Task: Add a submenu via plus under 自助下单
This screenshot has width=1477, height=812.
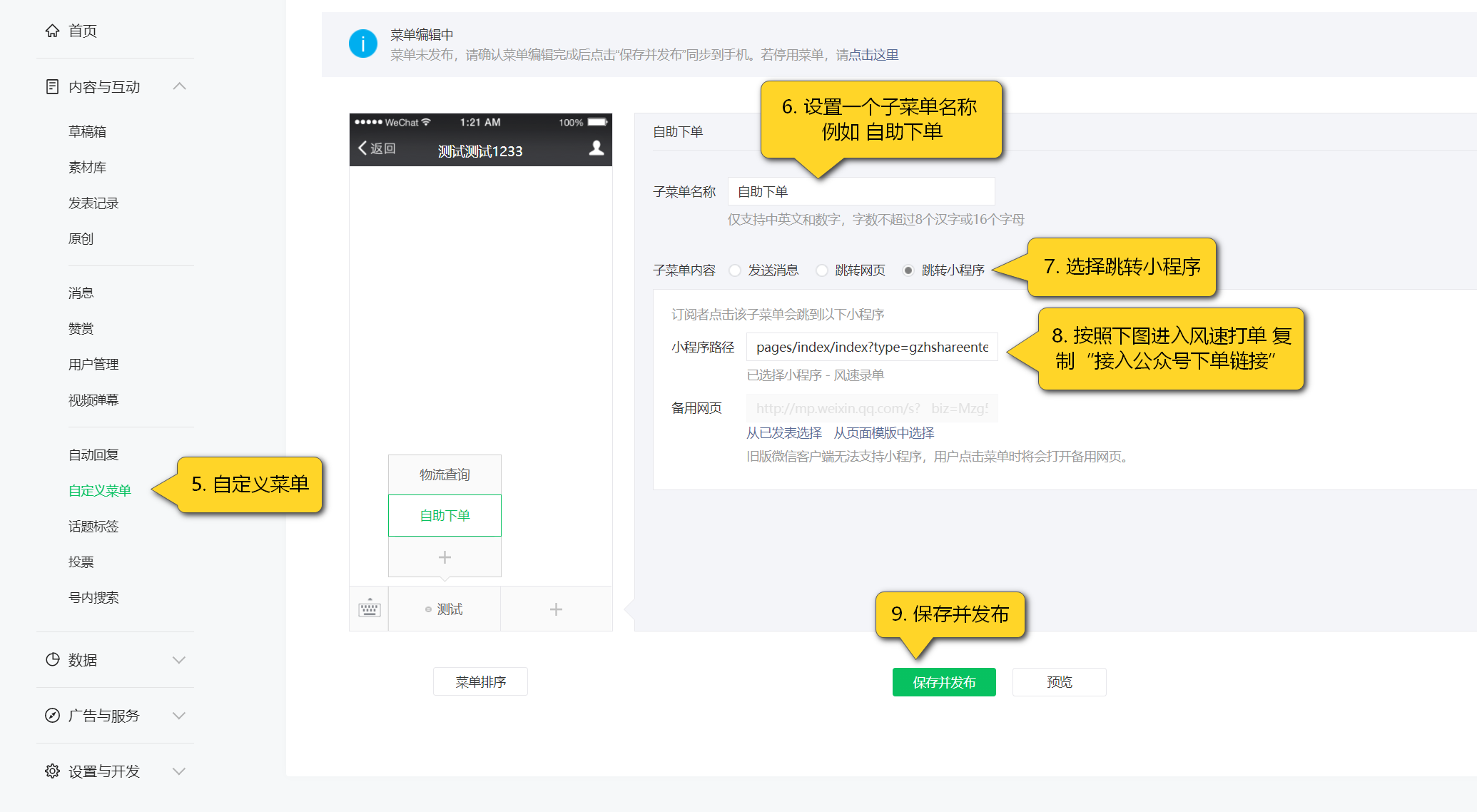Action: click(x=445, y=557)
